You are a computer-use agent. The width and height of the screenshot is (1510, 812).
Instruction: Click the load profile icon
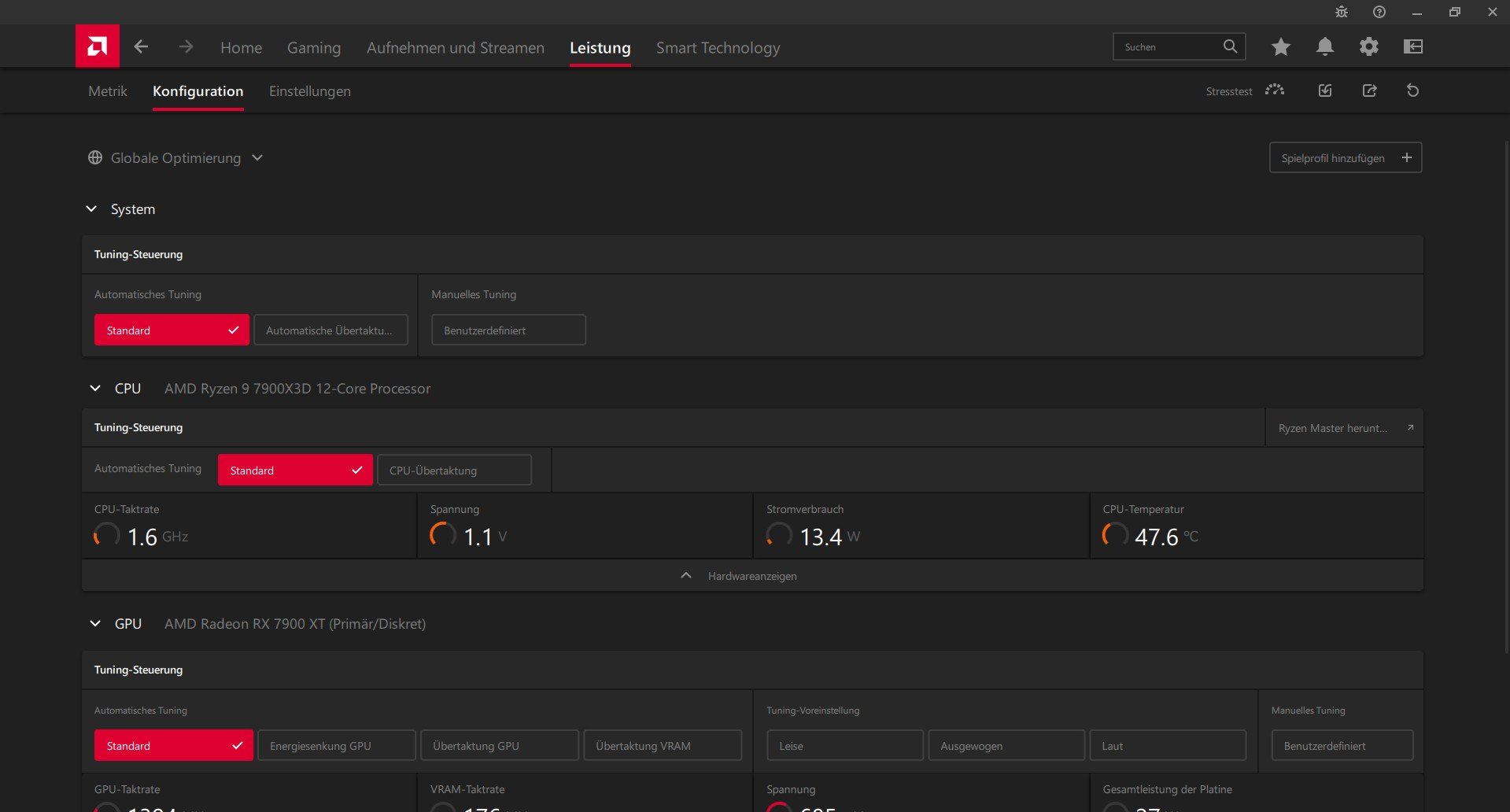pos(1325,90)
